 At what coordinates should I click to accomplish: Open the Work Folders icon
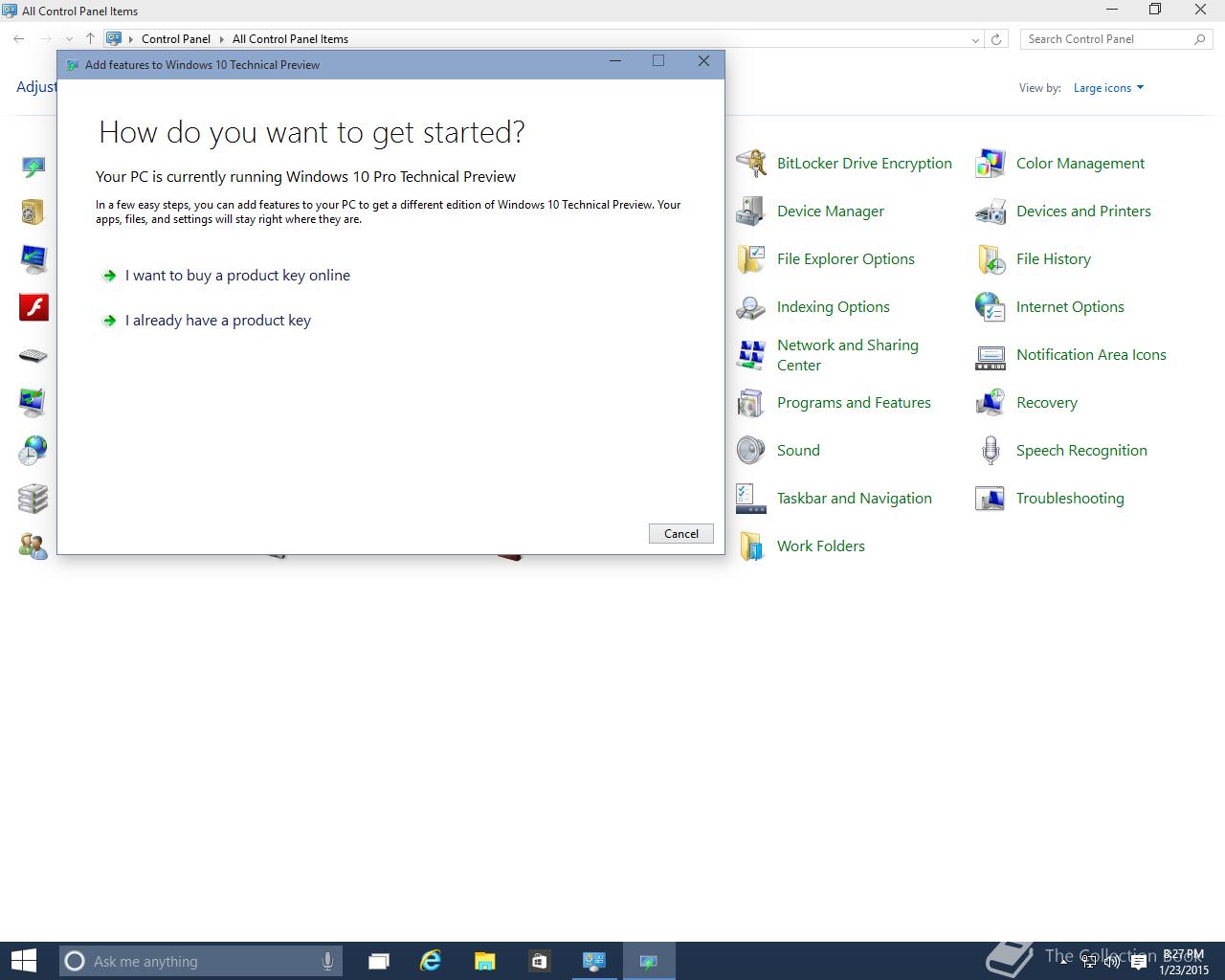coord(751,546)
